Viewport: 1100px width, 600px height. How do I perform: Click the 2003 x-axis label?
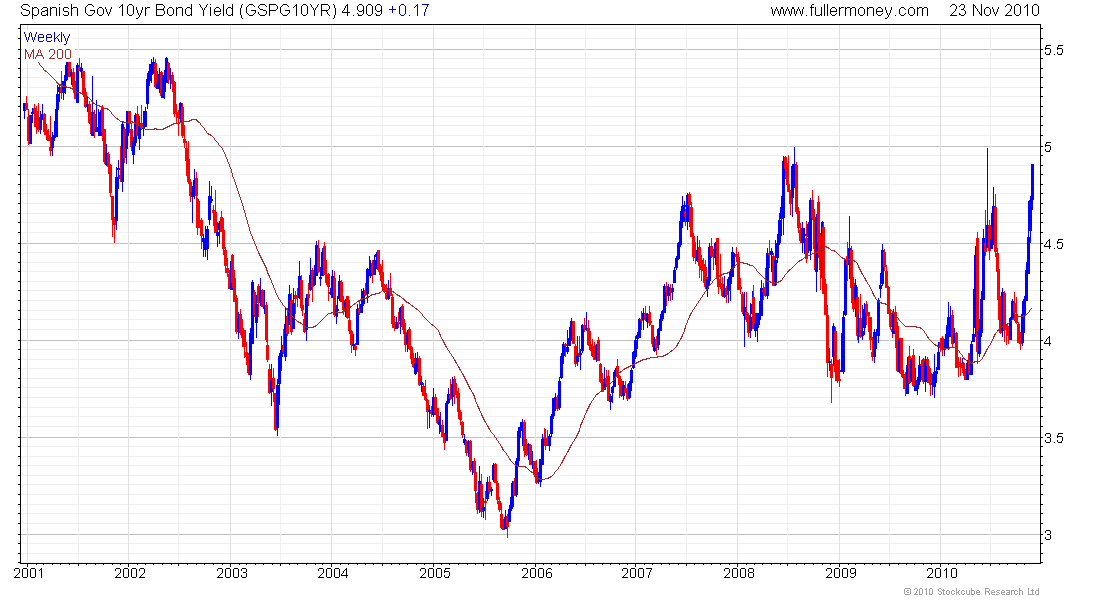point(232,573)
